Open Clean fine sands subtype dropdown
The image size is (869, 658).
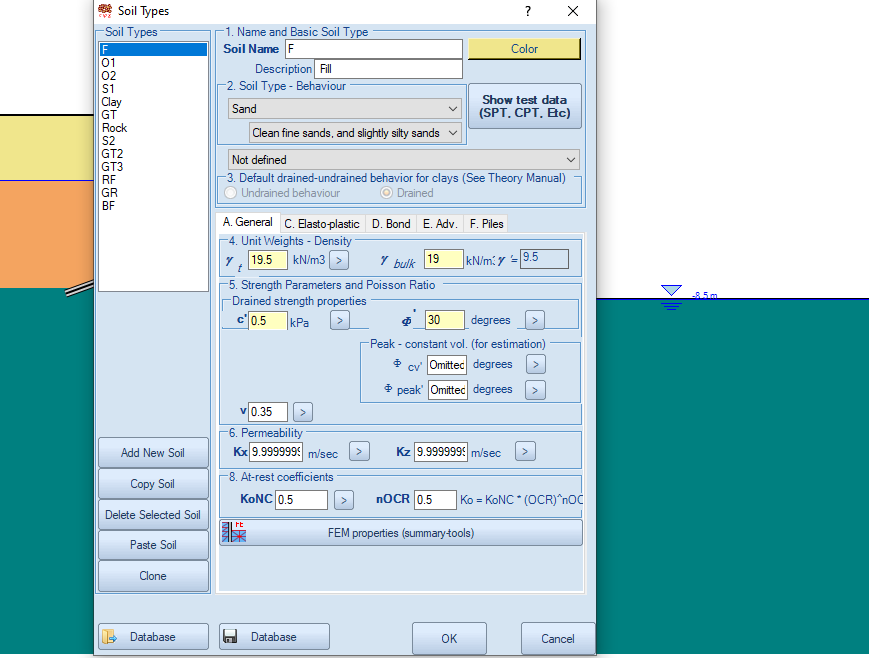coord(355,133)
